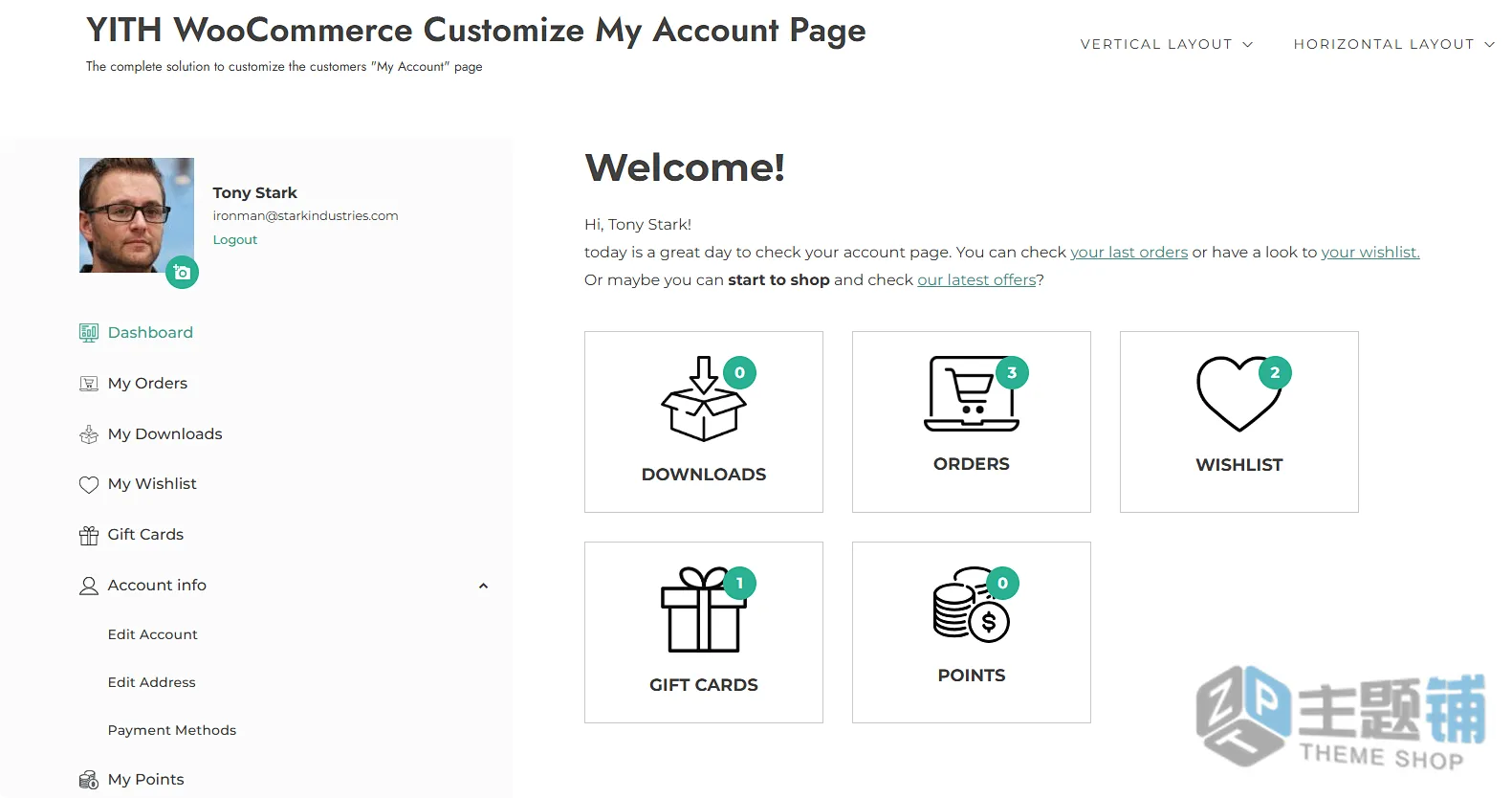Image resolution: width=1512 pixels, height=798 pixels.
Task: Click the site title YITH WooCommerce Customize My Account Page
Action: point(476,31)
